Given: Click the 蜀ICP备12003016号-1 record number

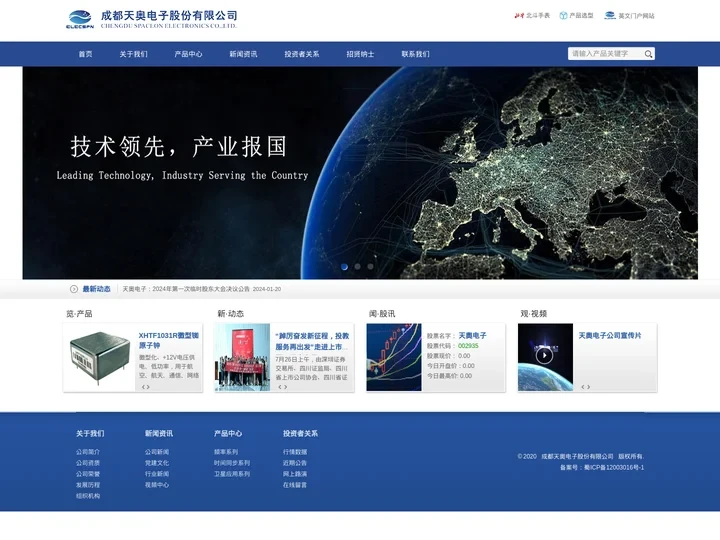Looking at the screenshot, I should coord(614,467).
